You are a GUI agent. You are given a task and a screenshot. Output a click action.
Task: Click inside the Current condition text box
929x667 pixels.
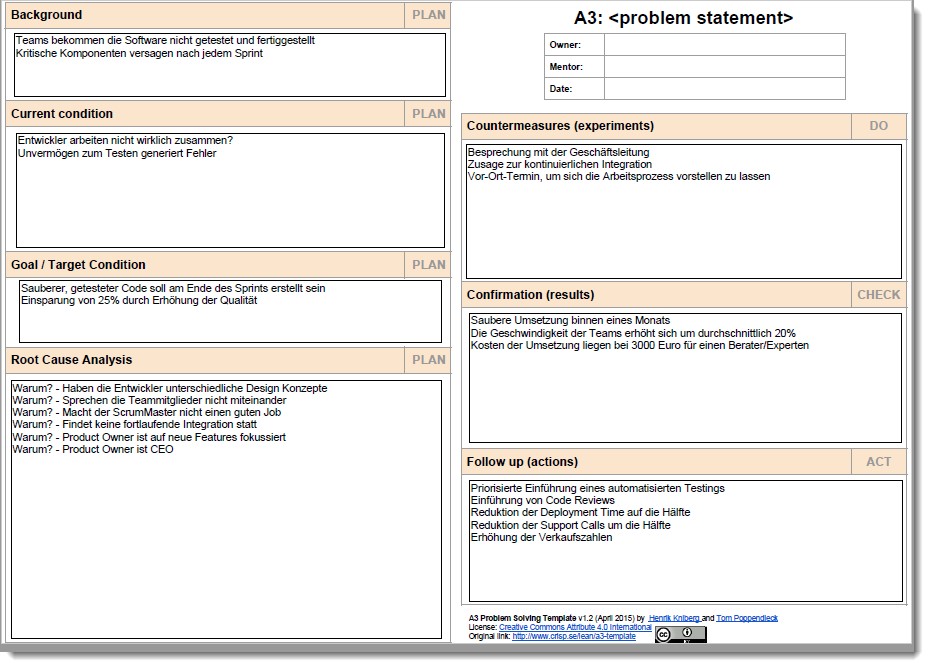(x=230, y=200)
